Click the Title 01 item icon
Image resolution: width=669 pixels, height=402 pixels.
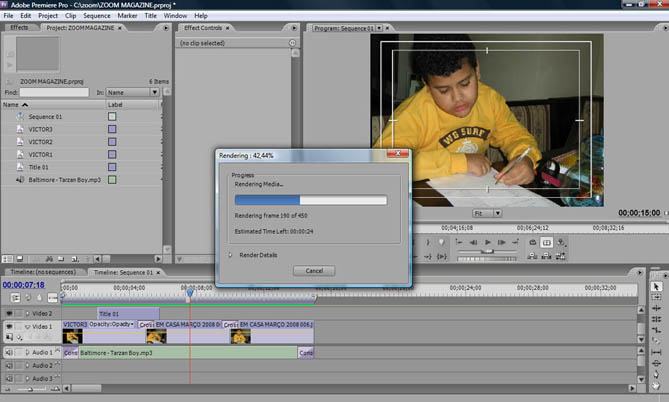[20, 167]
